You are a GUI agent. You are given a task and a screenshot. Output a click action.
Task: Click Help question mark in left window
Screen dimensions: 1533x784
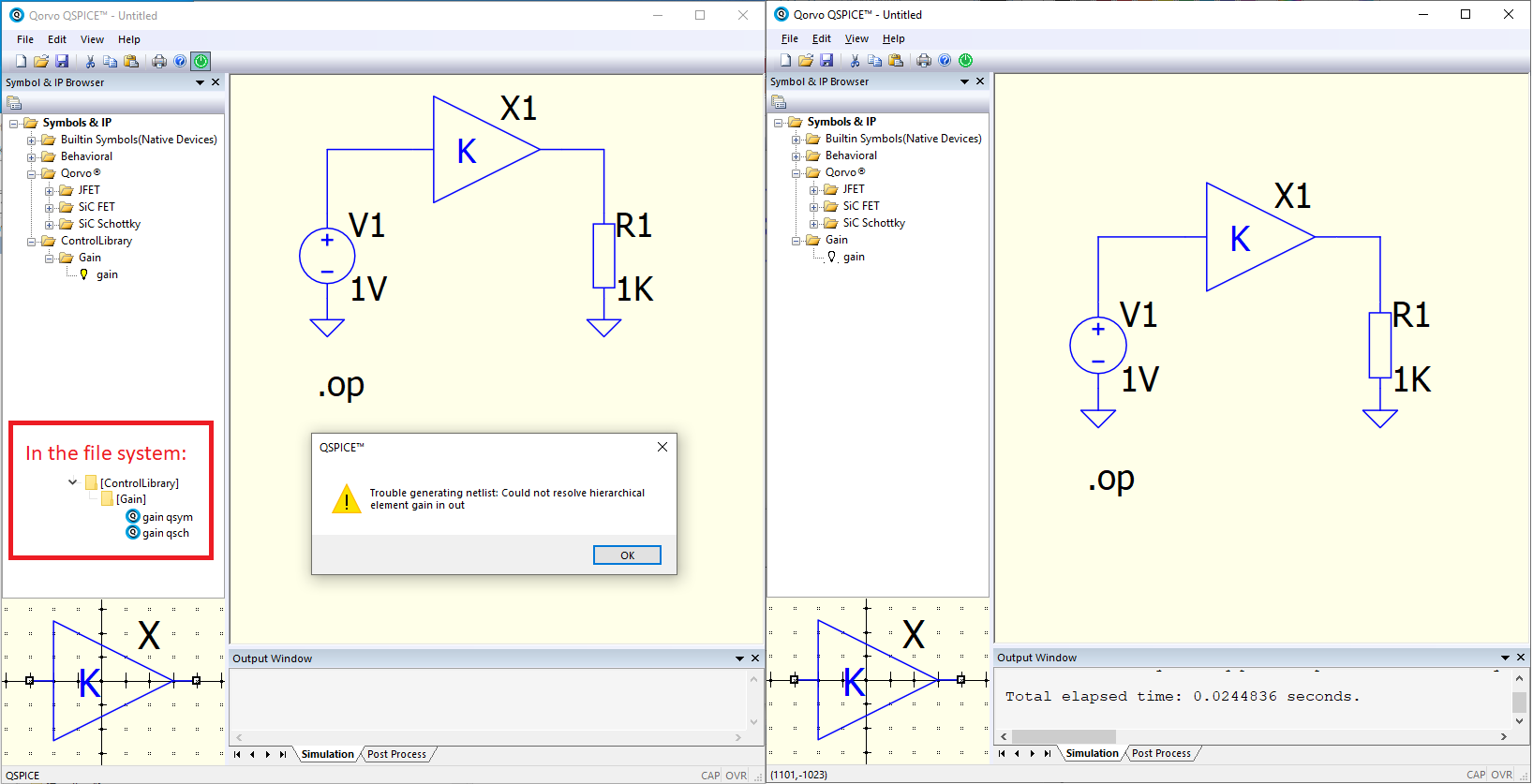180,61
